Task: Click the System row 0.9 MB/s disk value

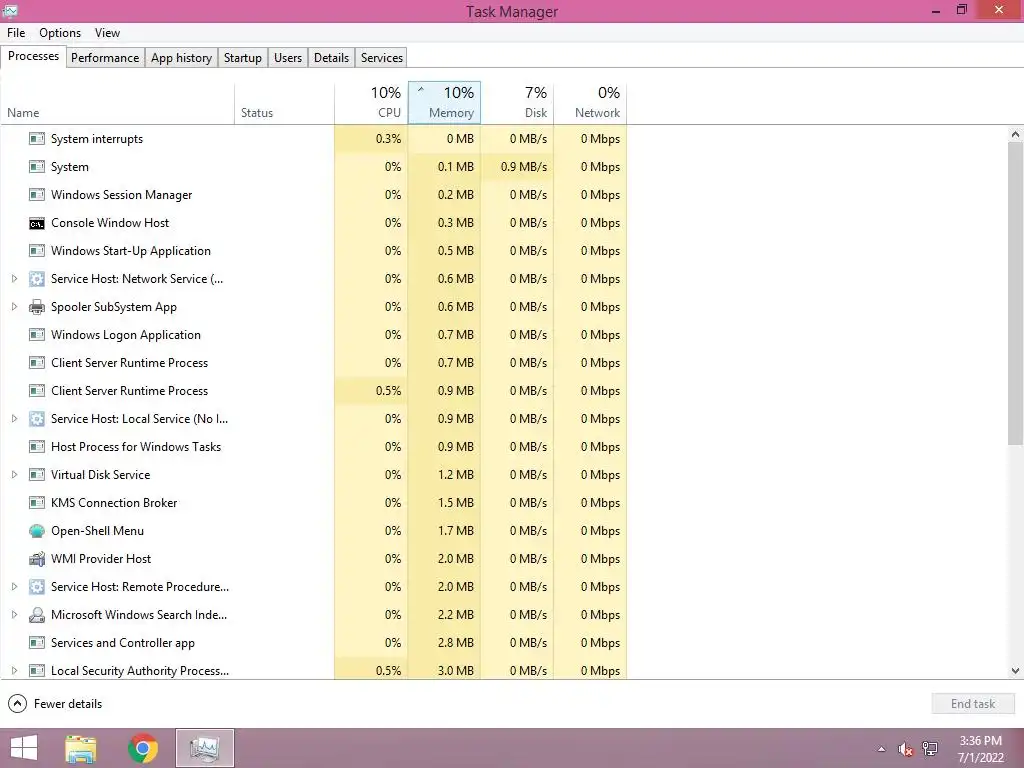Action: click(524, 167)
